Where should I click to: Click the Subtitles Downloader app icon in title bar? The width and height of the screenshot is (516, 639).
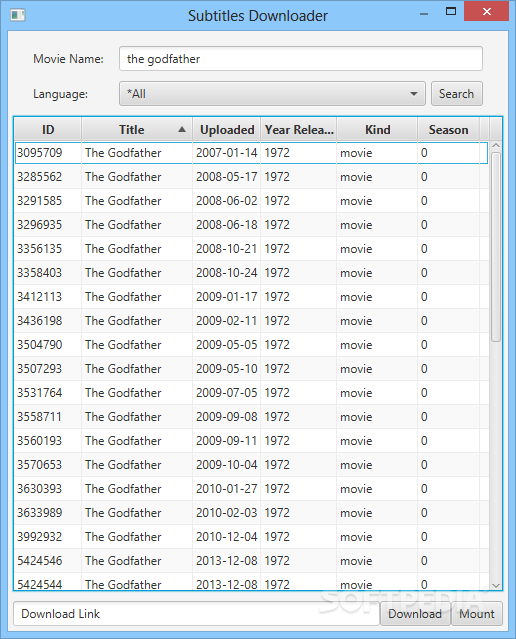(x=18, y=15)
